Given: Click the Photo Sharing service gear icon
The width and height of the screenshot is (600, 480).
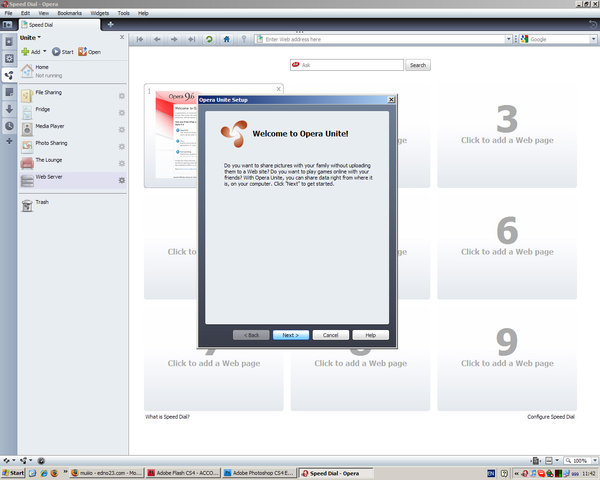Looking at the screenshot, I should point(122,146).
